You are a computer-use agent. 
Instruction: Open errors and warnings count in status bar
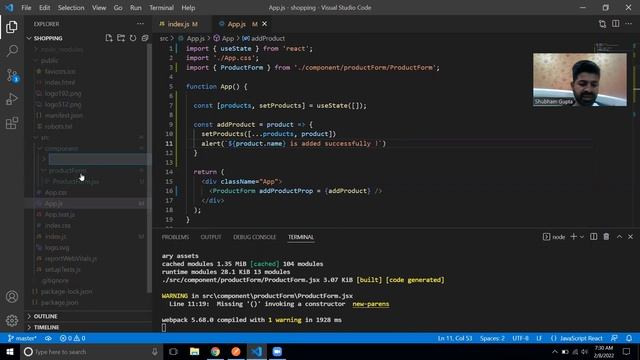point(72,338)
